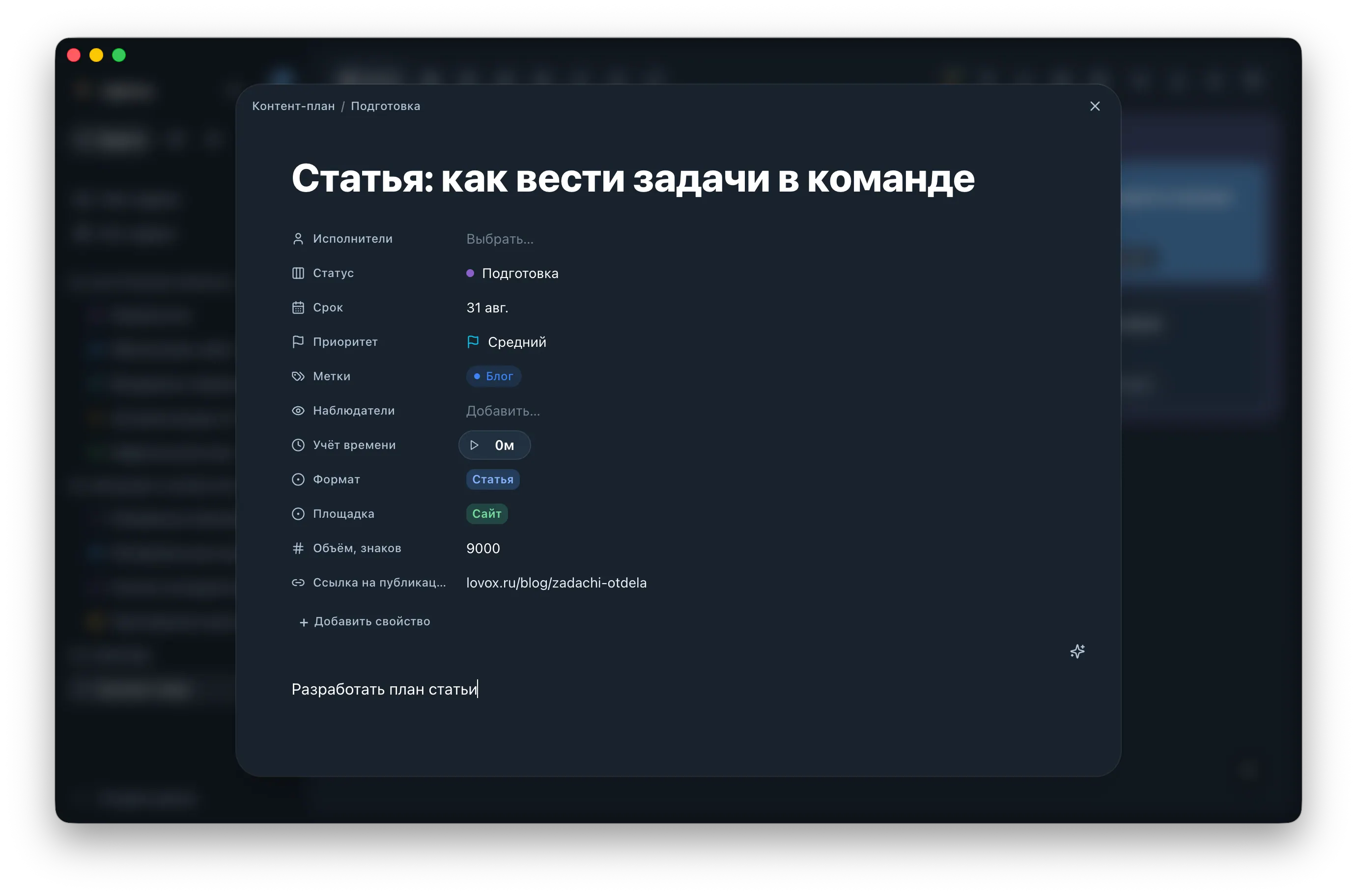The height and width of the screenshot is (896, 1357).
Task: Change priority from Средний
Action: pyautogui.click(x=516, y=342)
